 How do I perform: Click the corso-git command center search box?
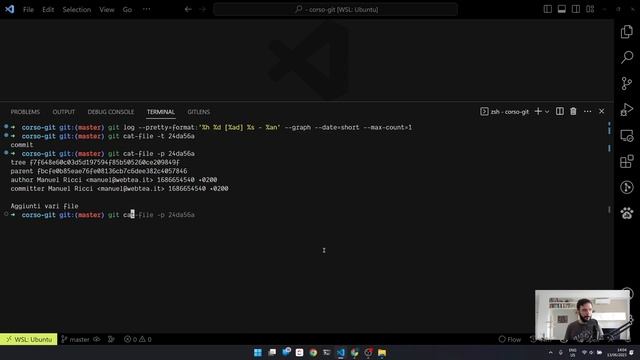[x=336, y=9]
